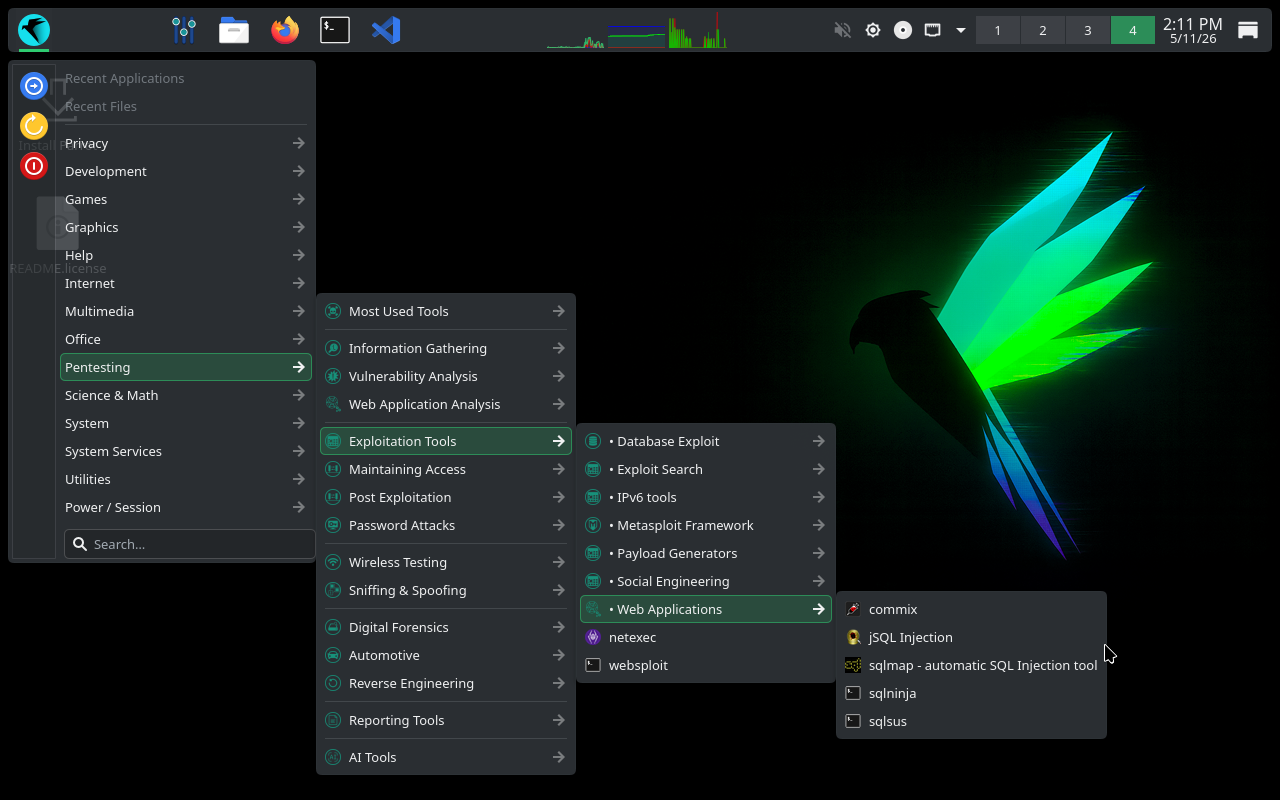
Task: Expand the hidden tray icons arrow
Action: click(x=961, y=30)
